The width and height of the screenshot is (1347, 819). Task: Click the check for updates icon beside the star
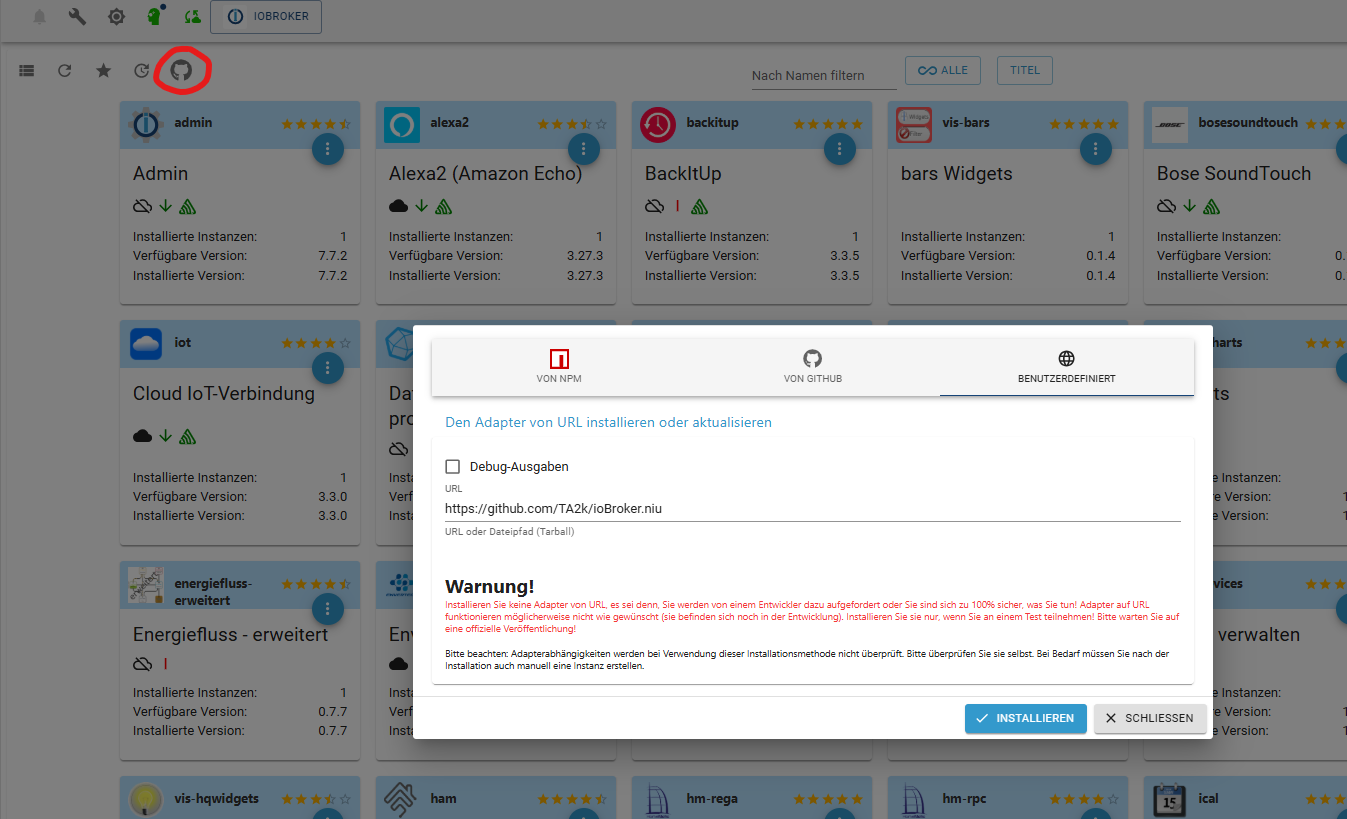pyautogui.click(x=142, y=71)
